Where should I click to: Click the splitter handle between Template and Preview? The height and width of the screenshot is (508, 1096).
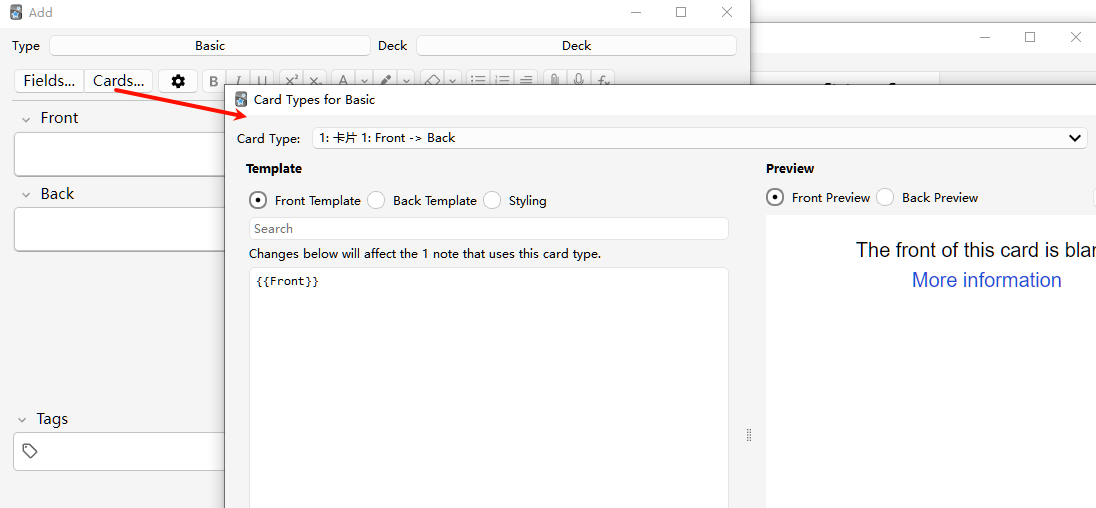point(749,435)
